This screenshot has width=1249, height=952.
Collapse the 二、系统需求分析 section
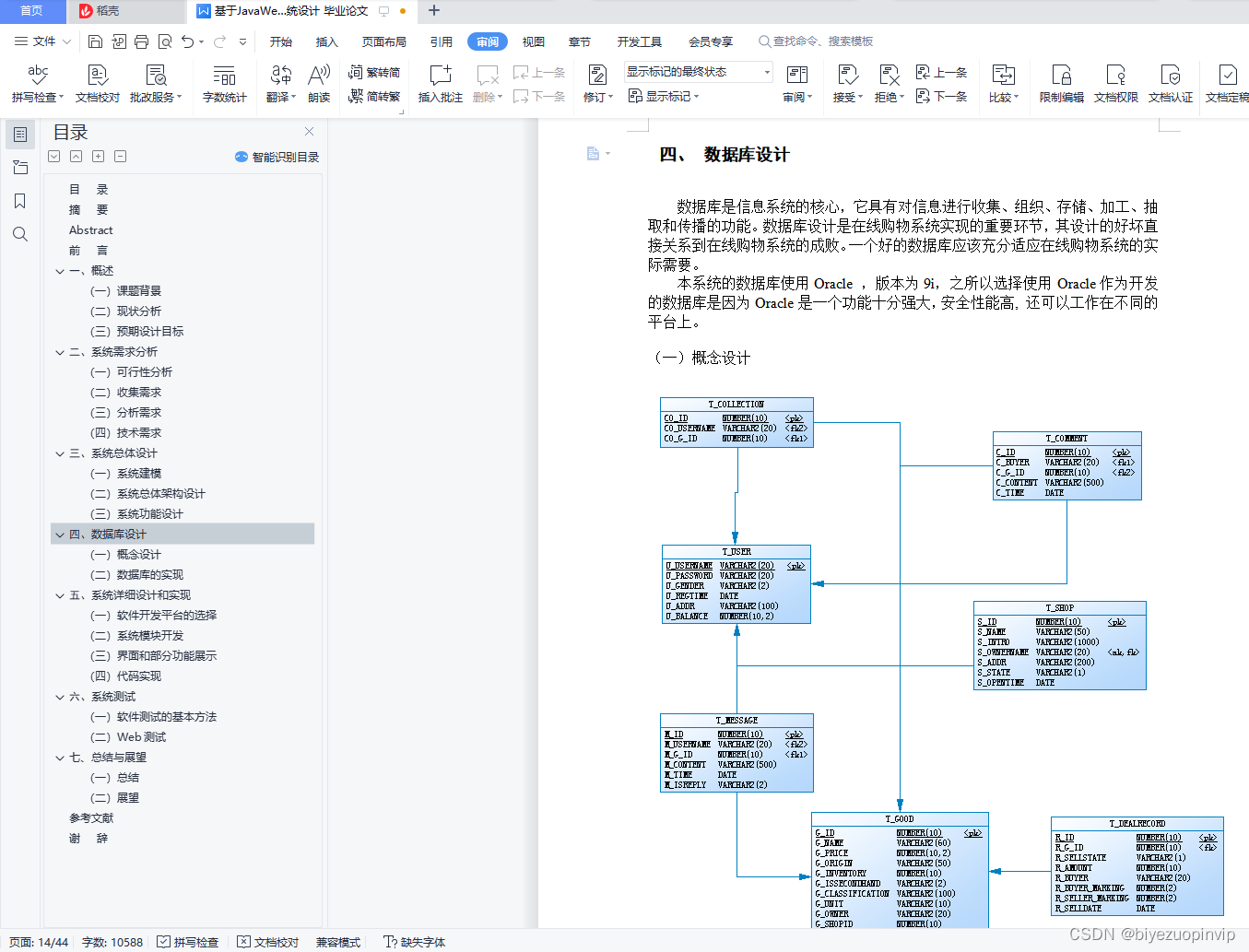point(60,352)
